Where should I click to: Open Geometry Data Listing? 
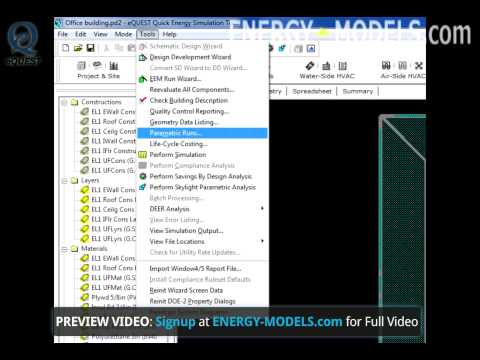(x=202, y=122)
